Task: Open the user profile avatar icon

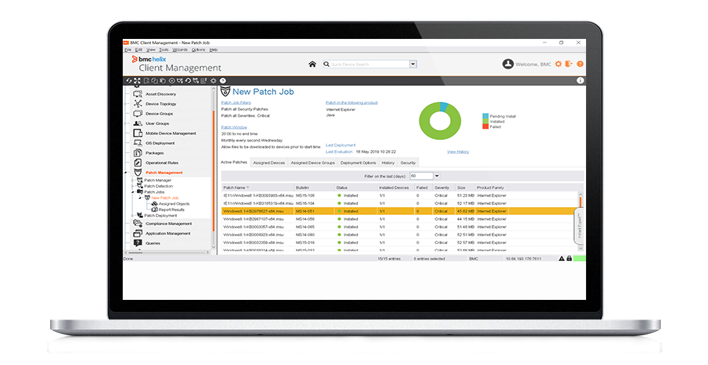Action: pyautogui.click(x=508, y=64)
